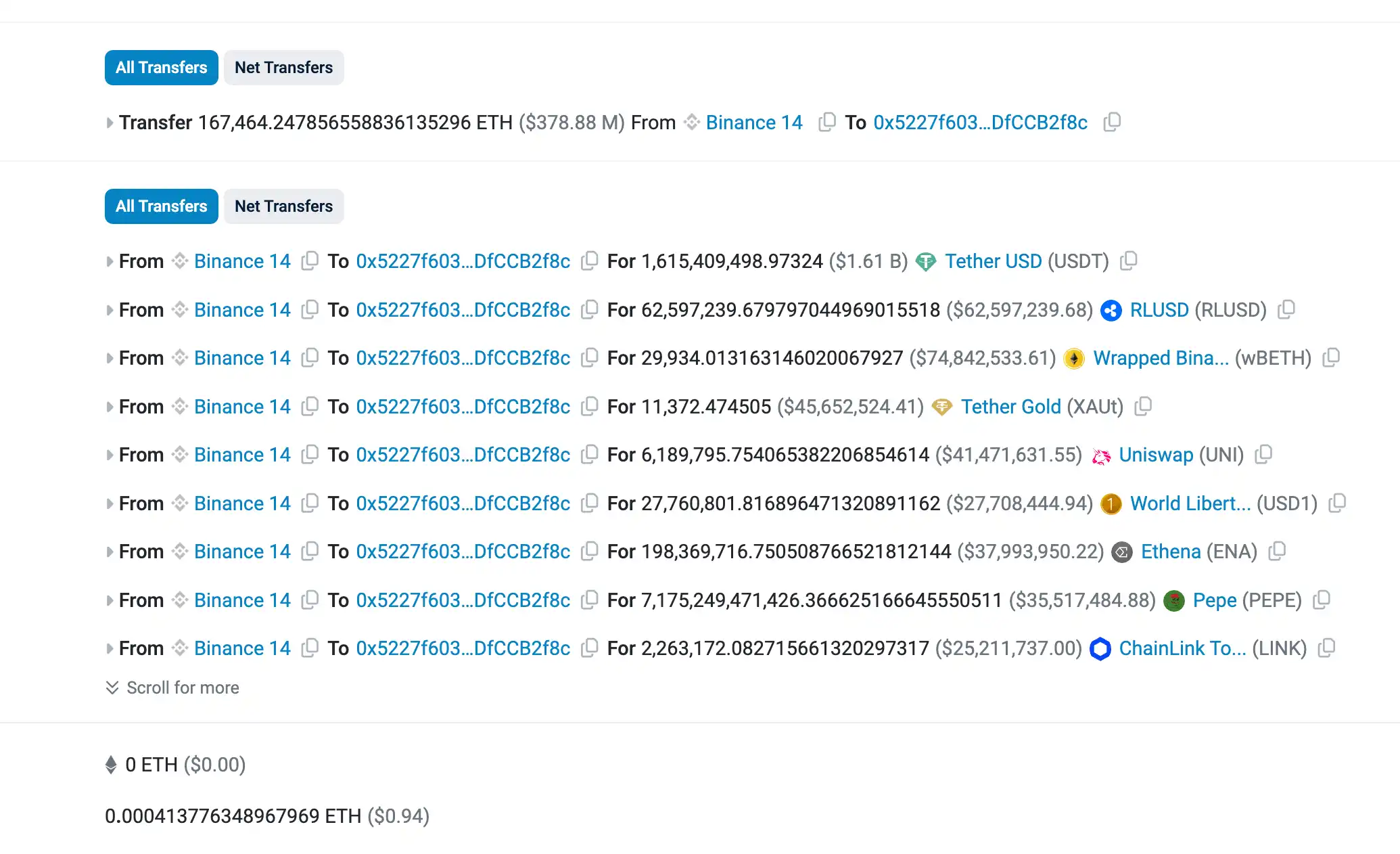Open Binance 14 link in ETH transfer row
1400x854 pixels.
pos(754,122)
